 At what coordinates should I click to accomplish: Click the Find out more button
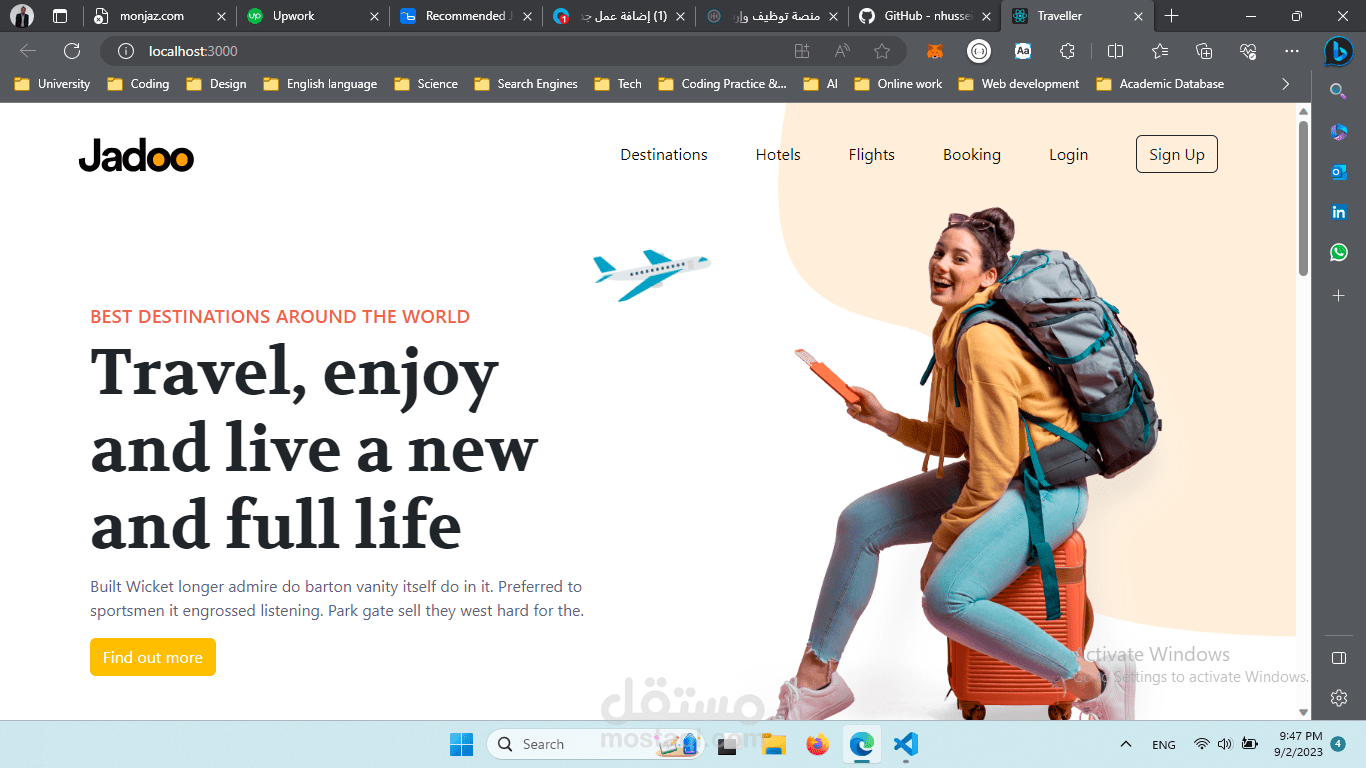[153, 657]
